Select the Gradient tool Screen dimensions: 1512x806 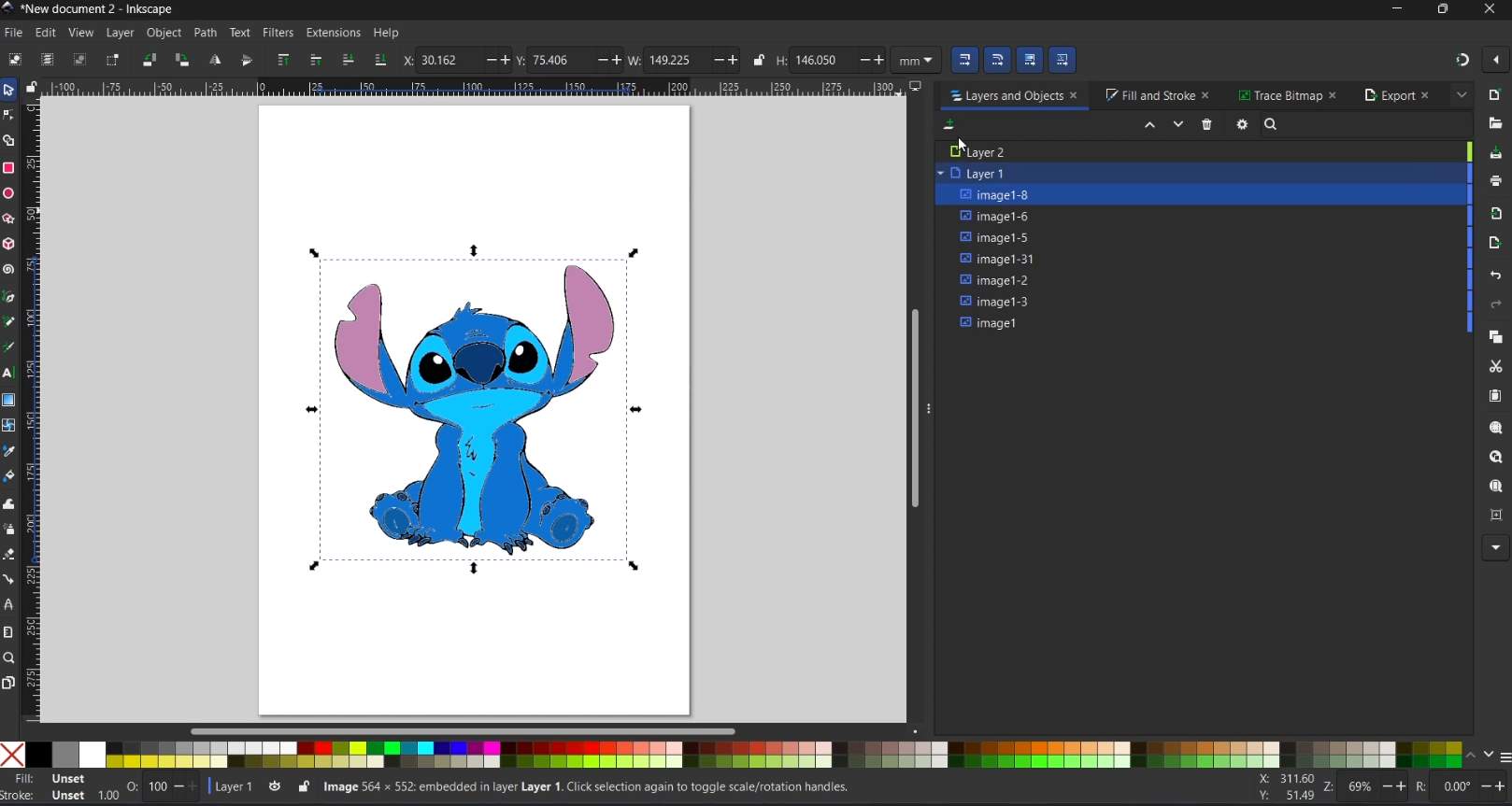[8, 400]
